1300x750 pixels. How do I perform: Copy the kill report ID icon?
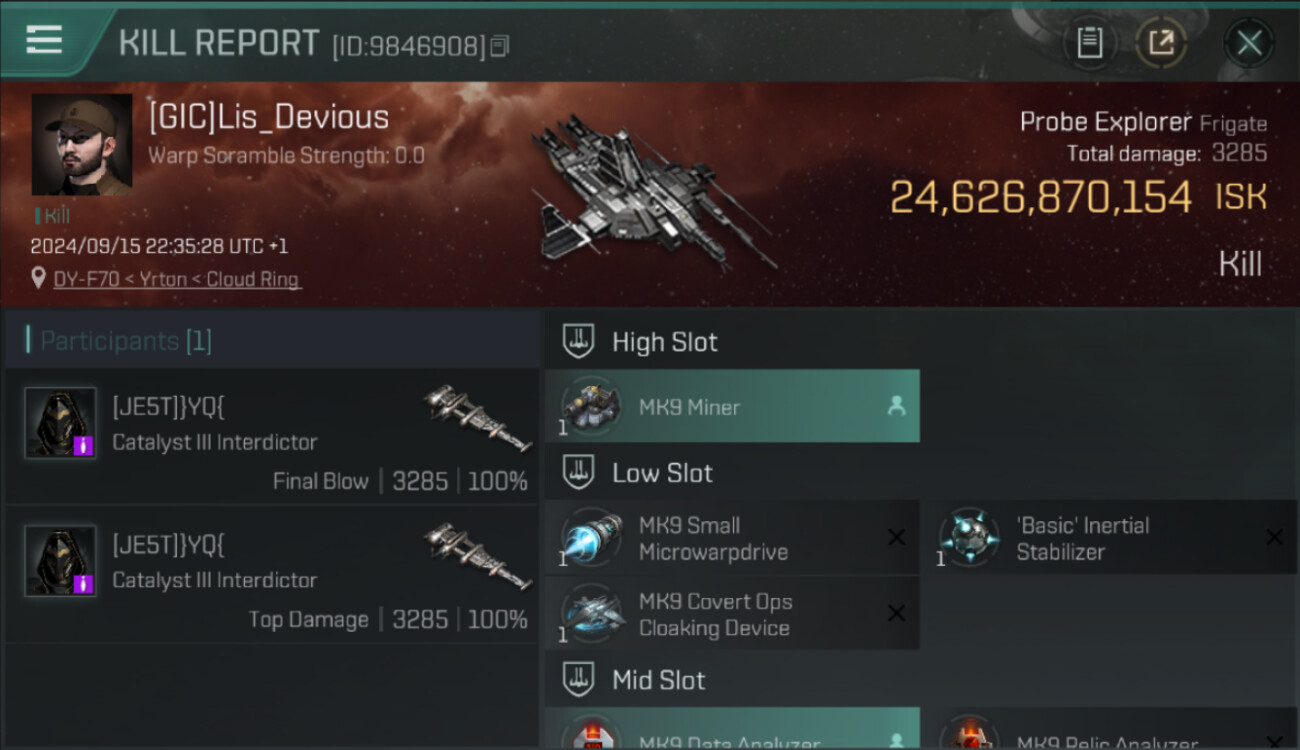499,46
